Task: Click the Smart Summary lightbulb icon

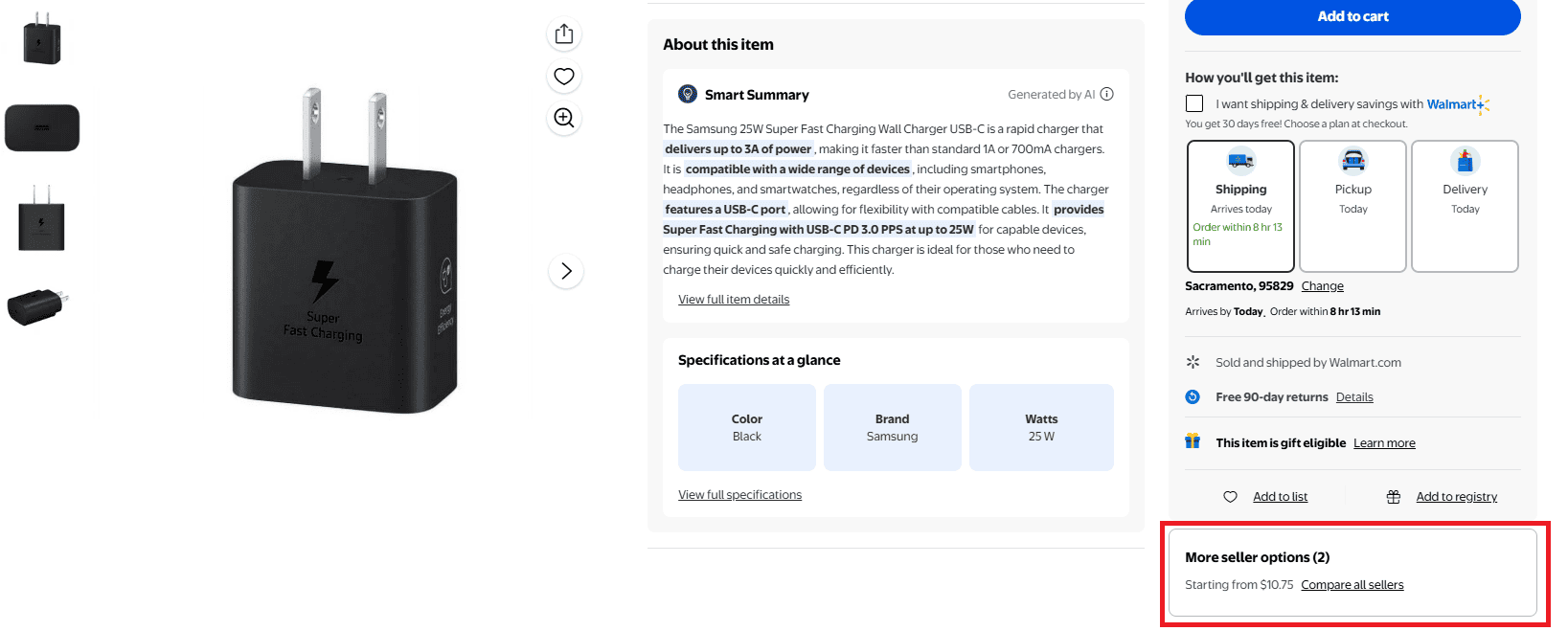Action: click(x=688, y=94)
